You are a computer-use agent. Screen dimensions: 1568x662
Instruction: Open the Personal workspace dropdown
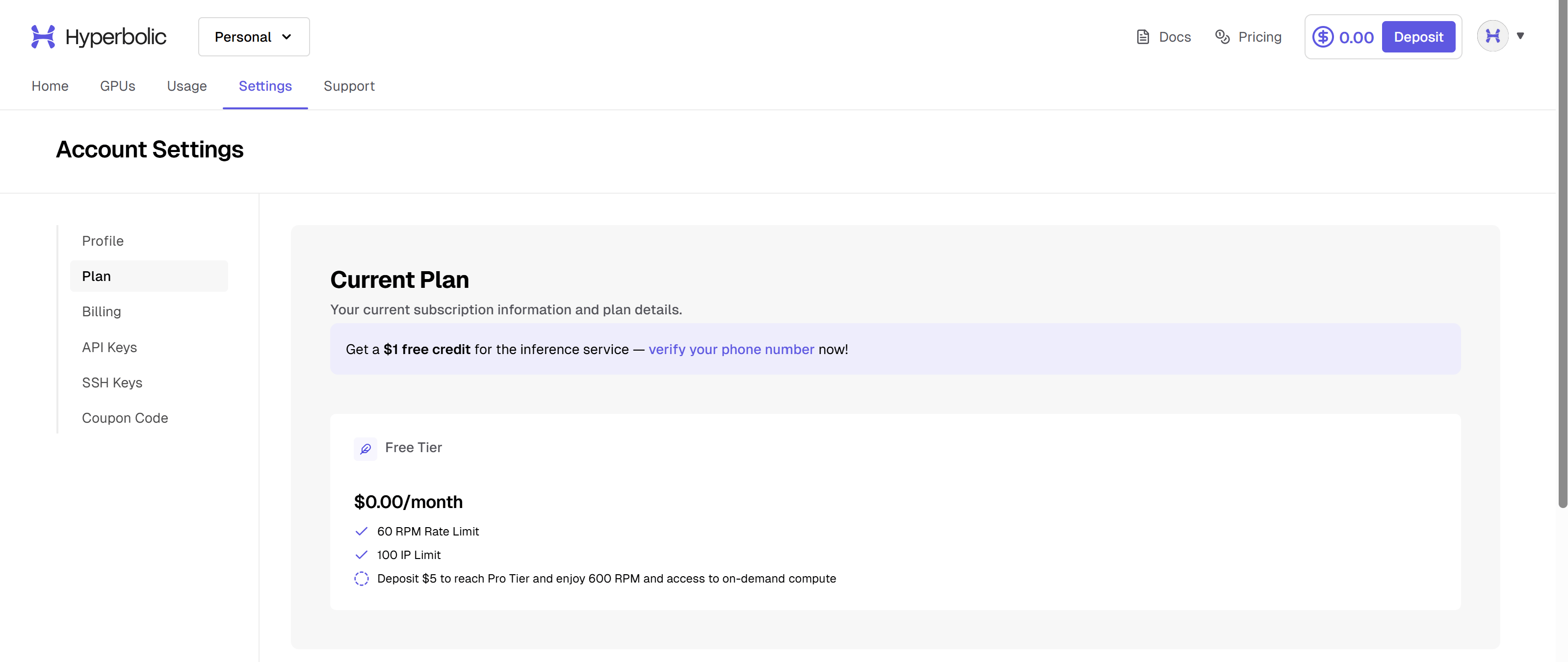click(x=254, y=37)
